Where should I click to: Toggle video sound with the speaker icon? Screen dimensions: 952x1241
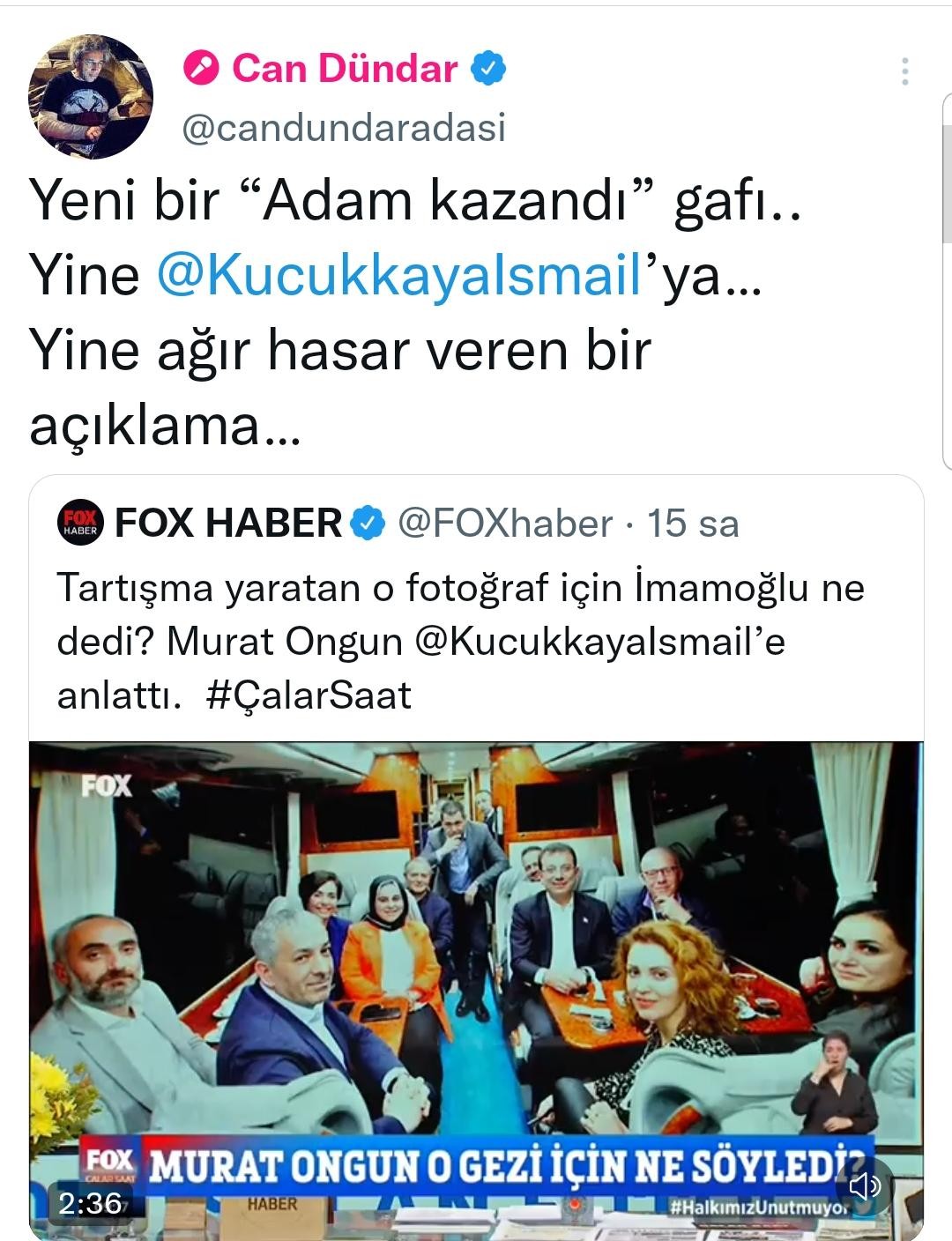click(864, 1185)
